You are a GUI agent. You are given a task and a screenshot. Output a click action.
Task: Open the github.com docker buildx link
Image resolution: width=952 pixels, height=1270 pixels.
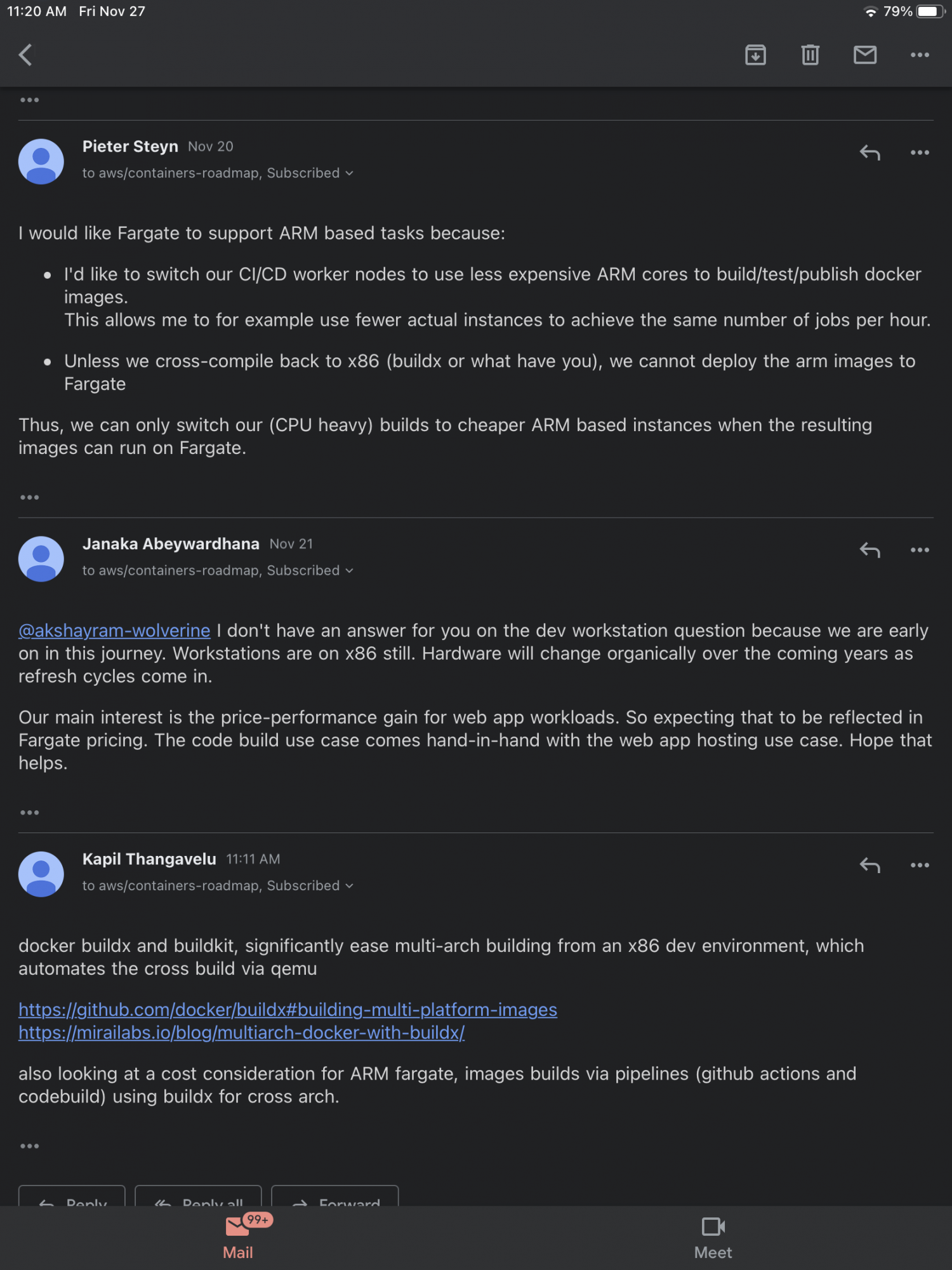pyautogui.click(x=288, y=1010)
